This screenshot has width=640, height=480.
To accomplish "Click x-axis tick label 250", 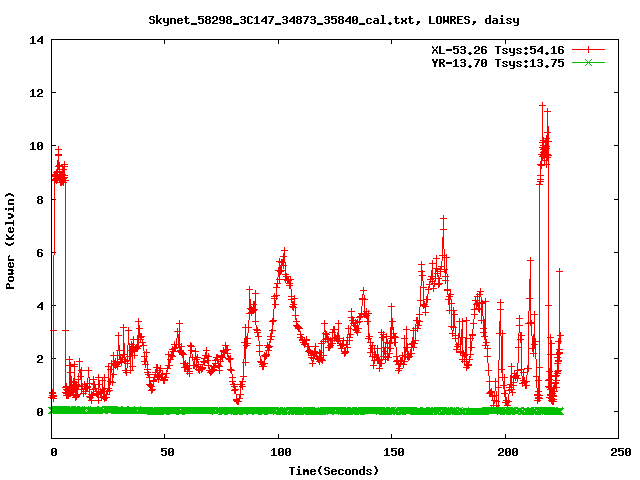I will pyautogui.click(x=621, y=452).
